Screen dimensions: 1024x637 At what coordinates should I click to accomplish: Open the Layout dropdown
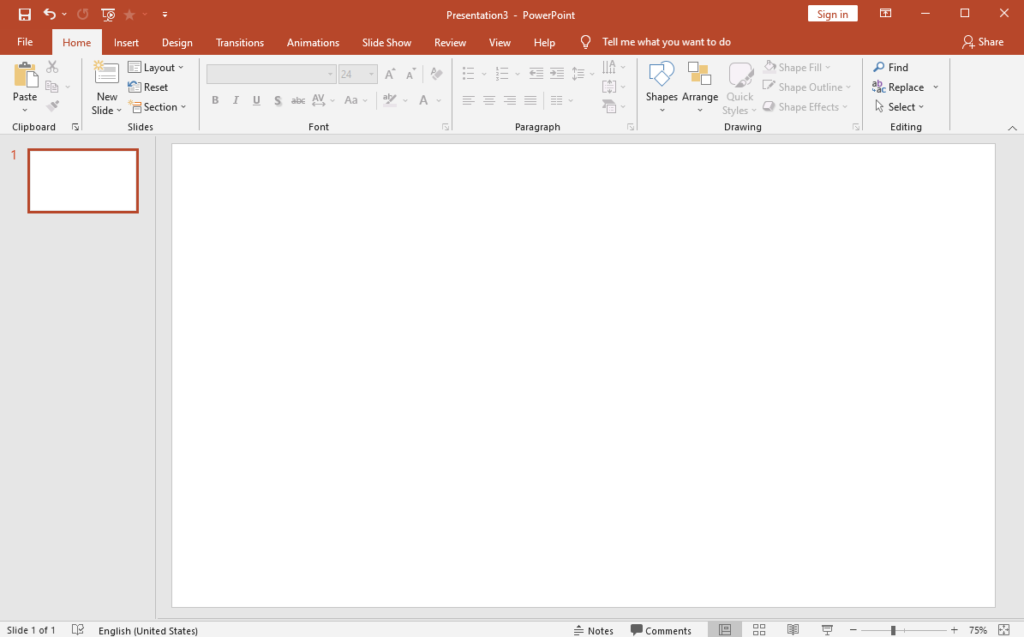(158, 67)
